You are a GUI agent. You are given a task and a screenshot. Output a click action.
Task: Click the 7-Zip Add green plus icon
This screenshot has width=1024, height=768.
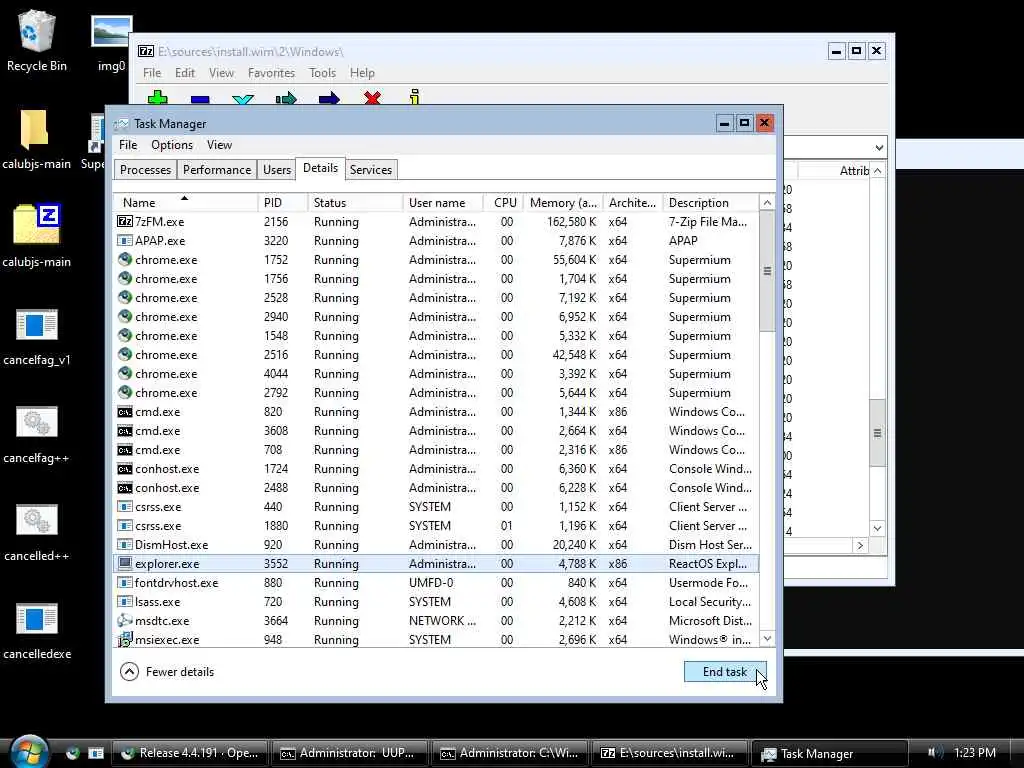[157, 98]
